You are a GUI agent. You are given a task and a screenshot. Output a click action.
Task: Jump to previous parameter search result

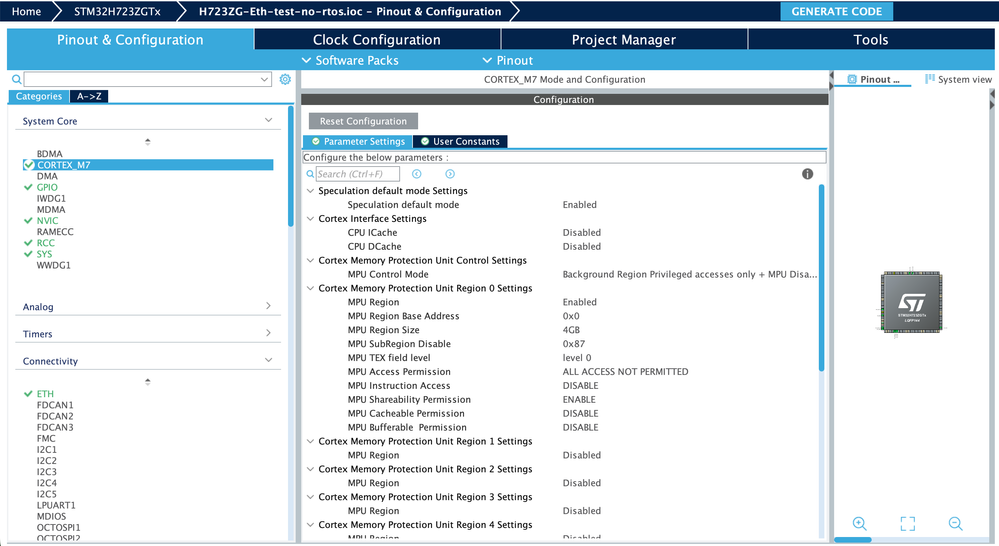coord(416,174)
